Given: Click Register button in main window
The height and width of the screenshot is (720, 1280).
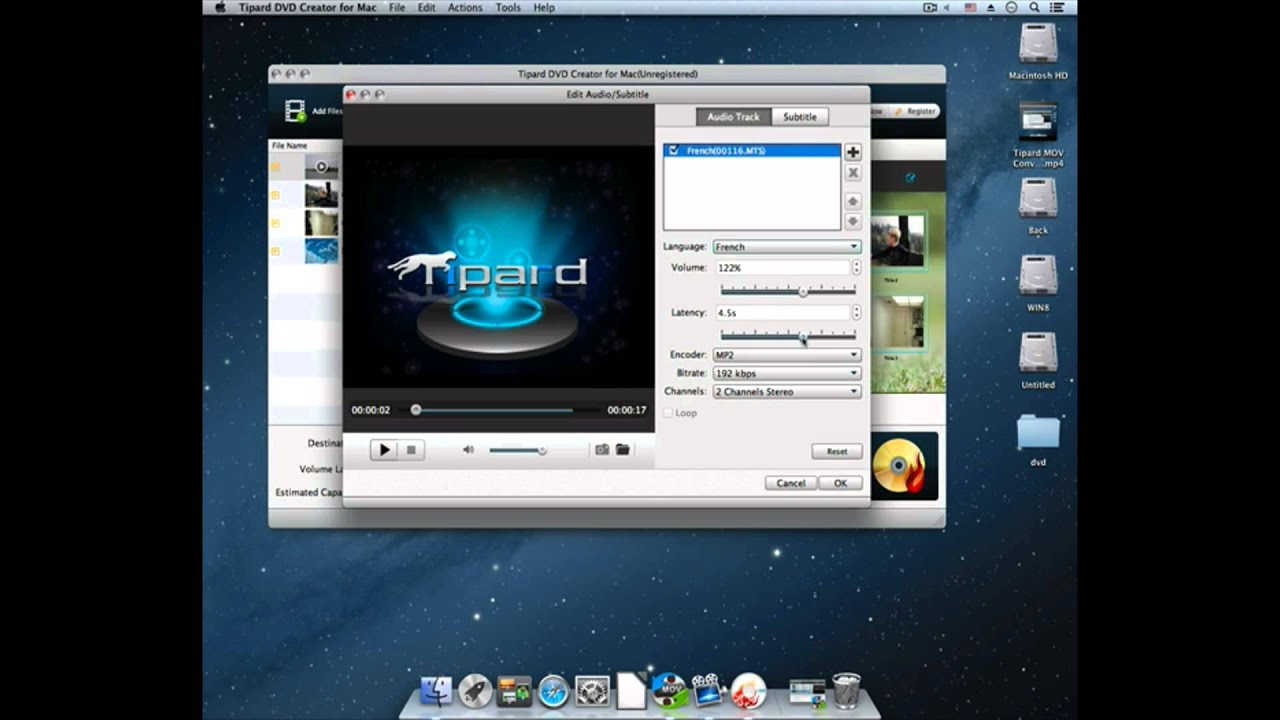Looking at the screenshot, I should click(915, 111).
